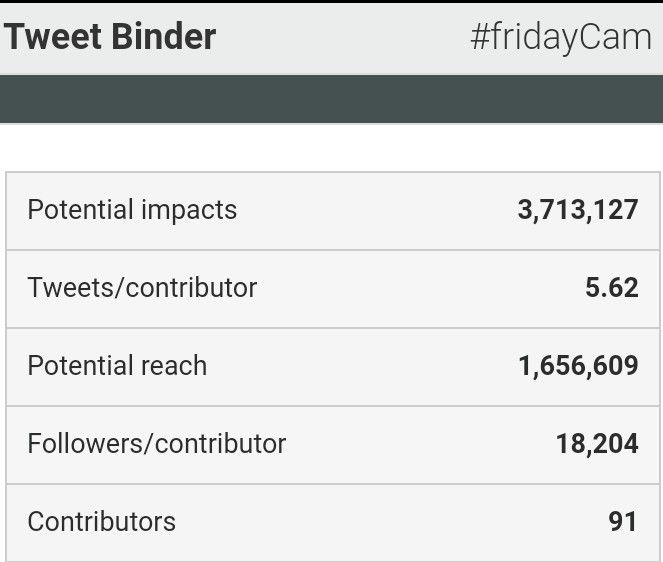Select the Tweets/contributor label

click(x=142, y=288)
